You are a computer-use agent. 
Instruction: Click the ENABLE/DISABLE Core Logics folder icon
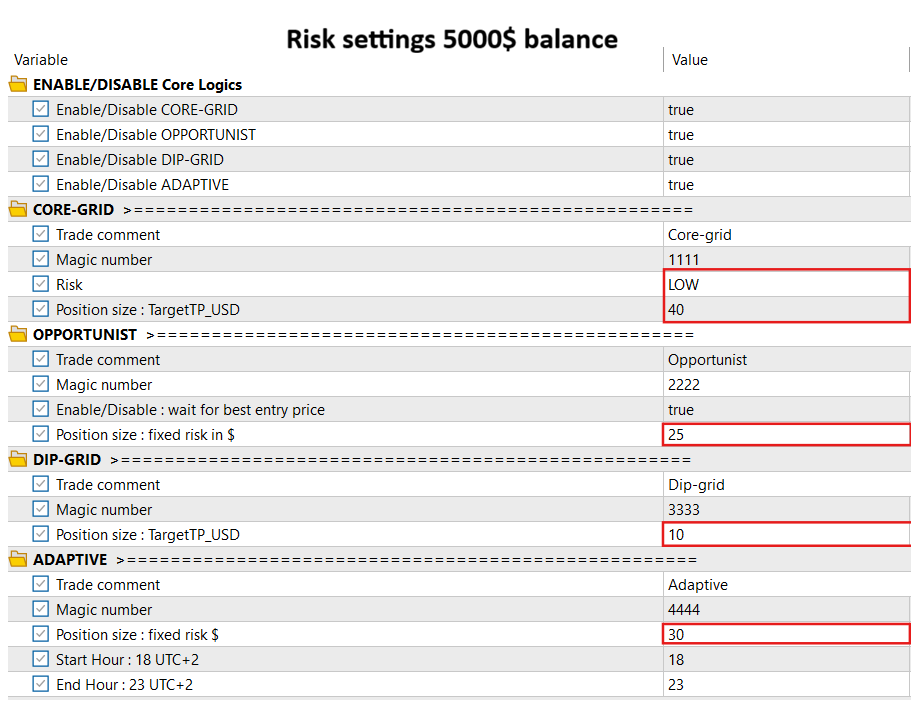(18, 85)
